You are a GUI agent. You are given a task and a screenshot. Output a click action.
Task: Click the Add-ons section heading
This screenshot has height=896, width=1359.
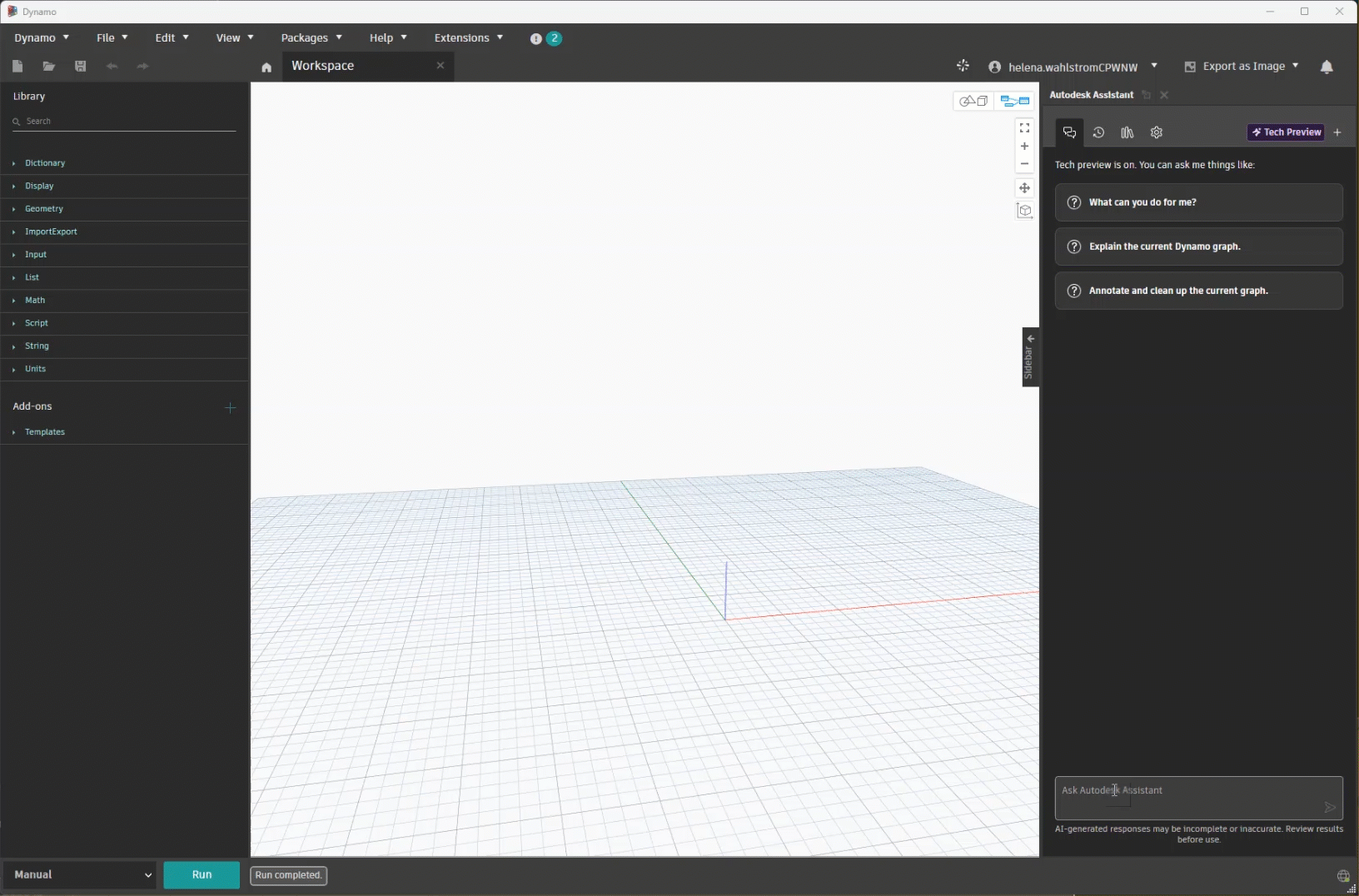[32, 406]
